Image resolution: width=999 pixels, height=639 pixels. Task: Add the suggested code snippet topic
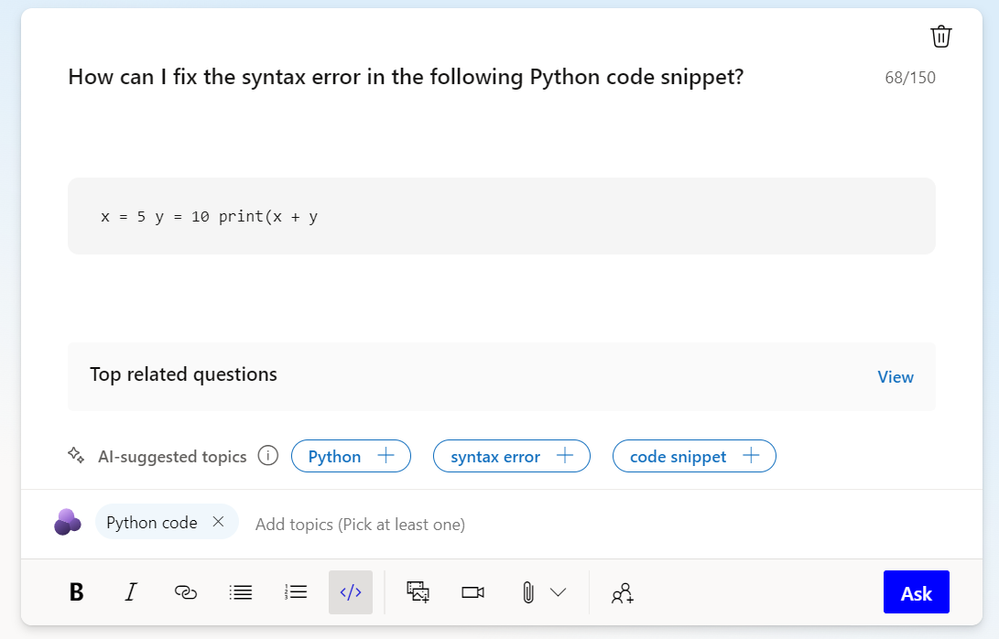694,456
